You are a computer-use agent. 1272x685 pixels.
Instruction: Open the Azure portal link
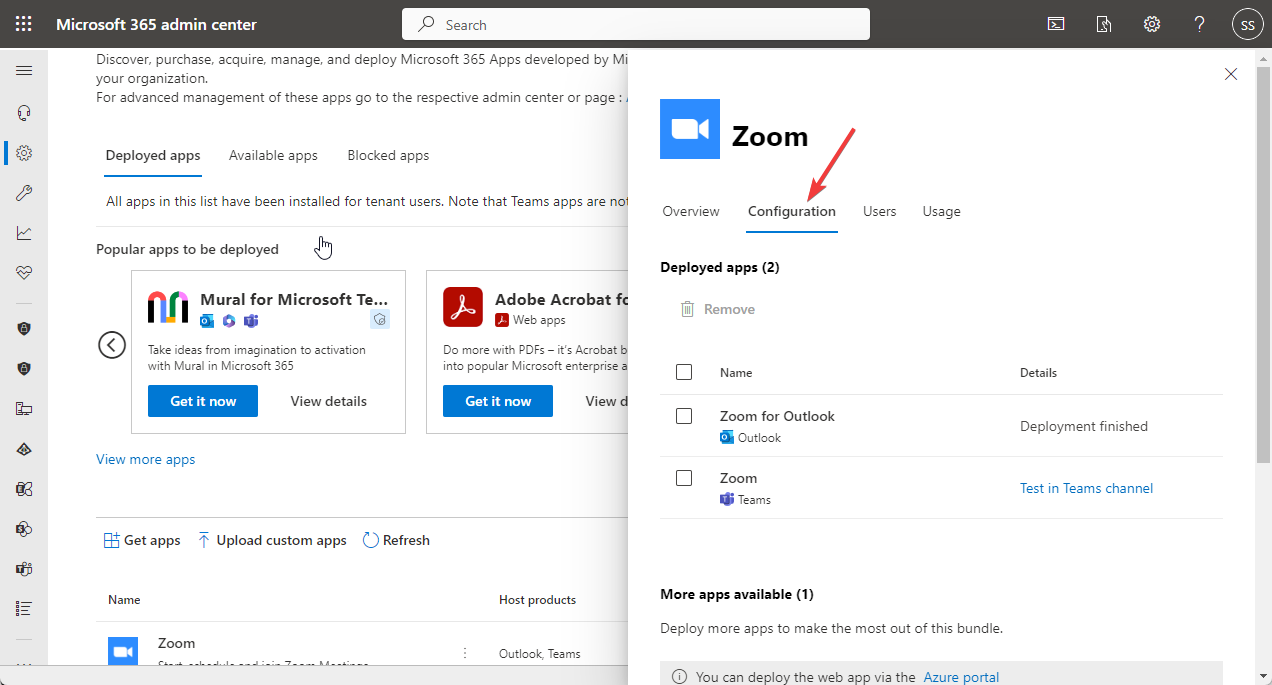point(961,677)
